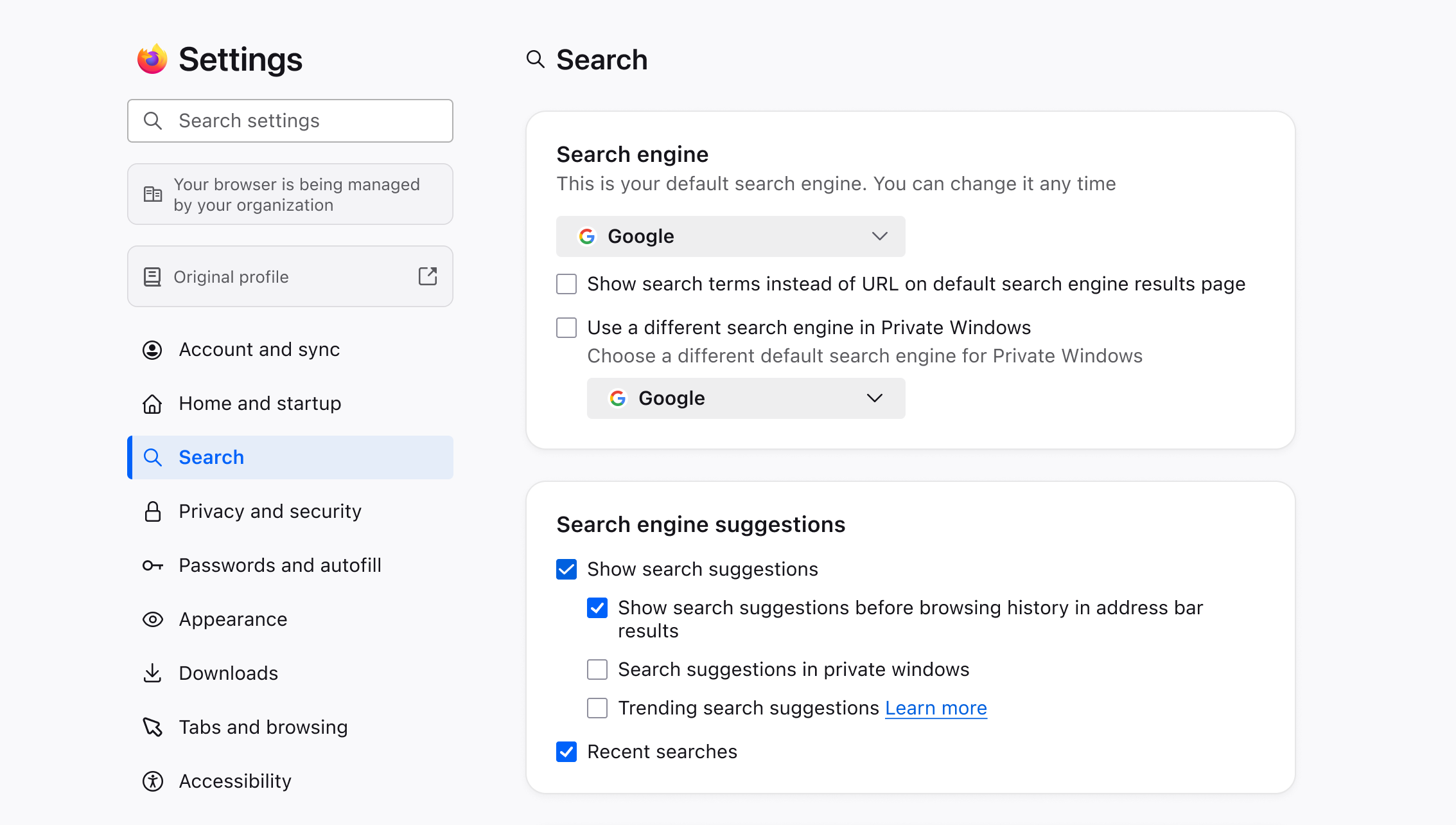Click the managed by your organization notice
The height and width of the screenshot is (825, 1456).
click(x=290, y=194)
